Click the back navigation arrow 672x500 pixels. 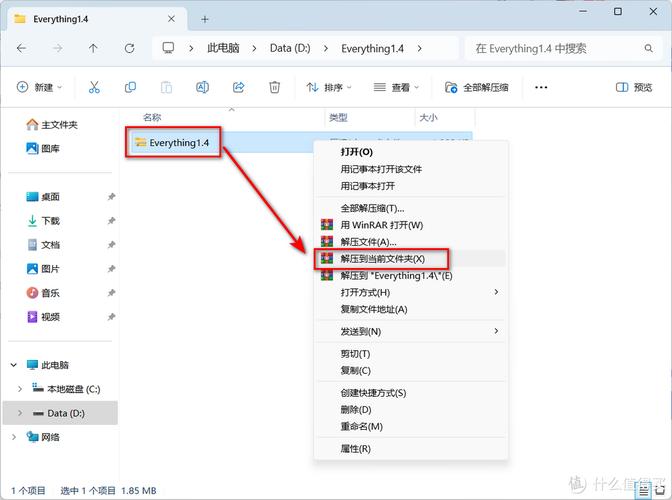click(21, 48)
